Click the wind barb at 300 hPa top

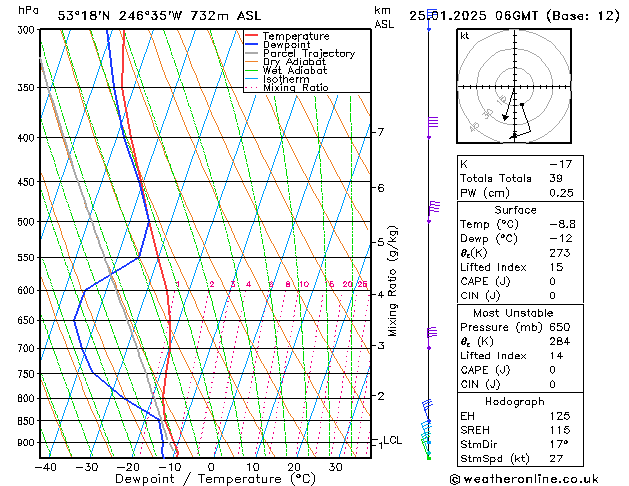pyautogui.click(x=431, y=19)
